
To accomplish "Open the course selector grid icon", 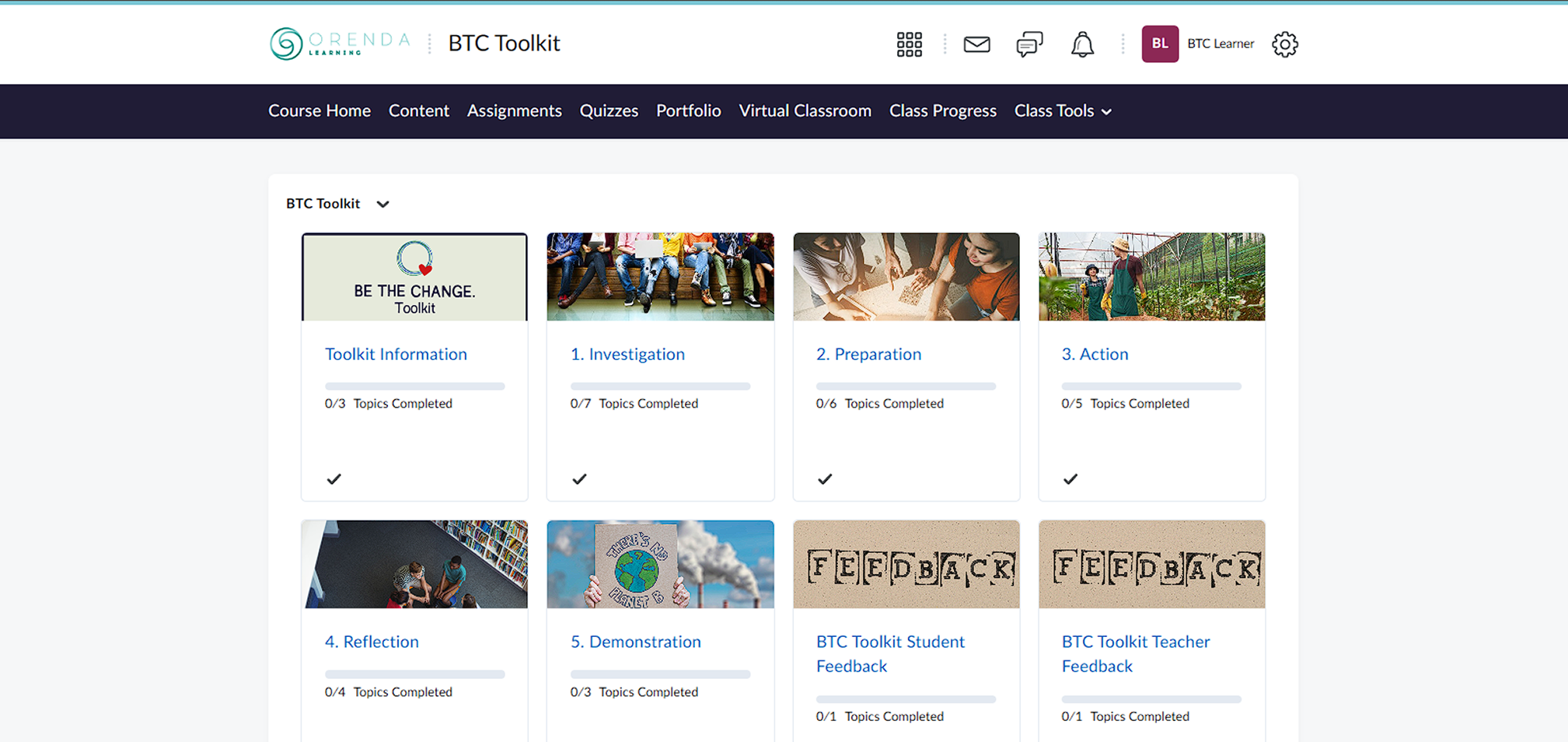I will click(x=909, y=44).
